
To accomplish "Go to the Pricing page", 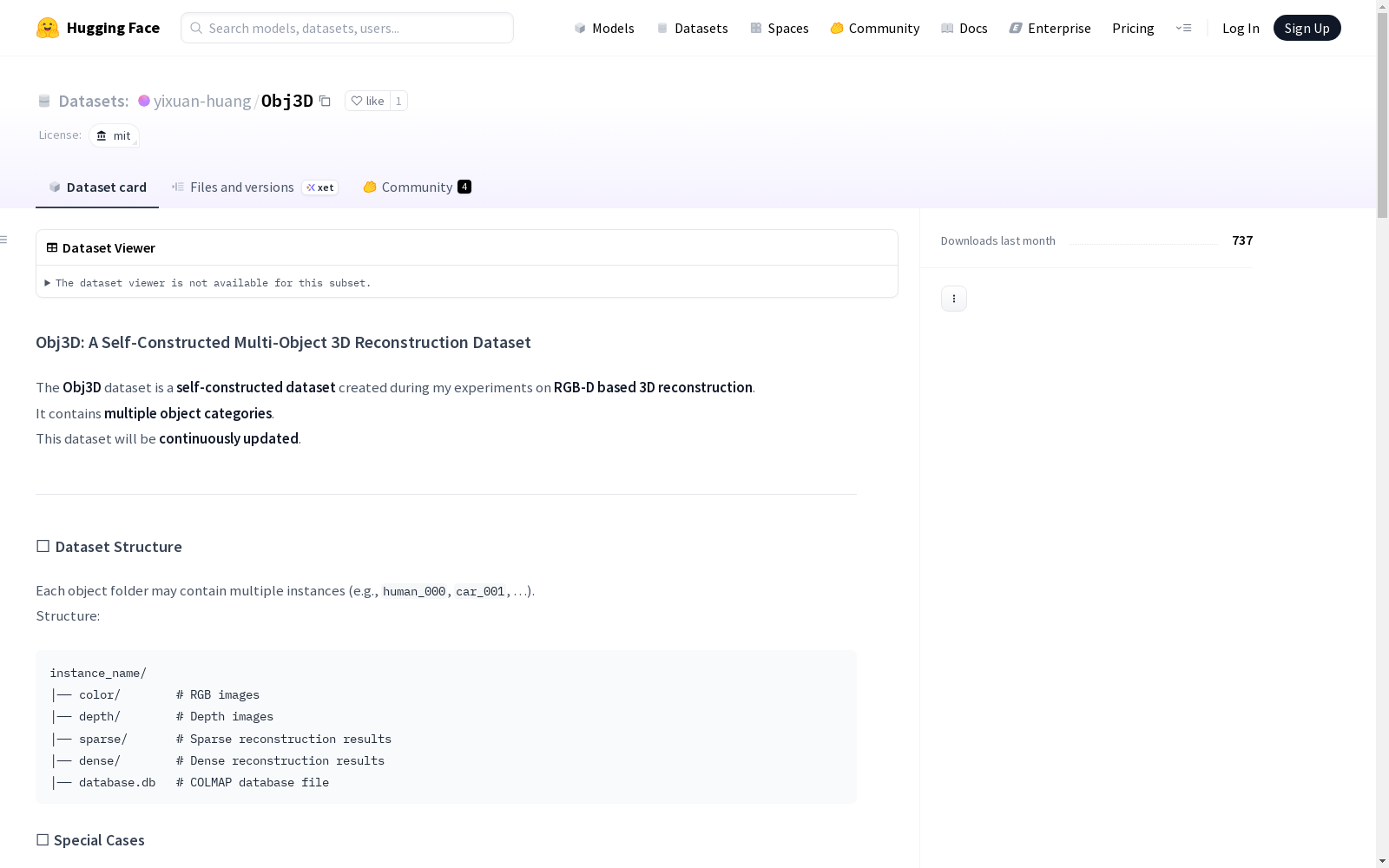I will (1133, 28).
